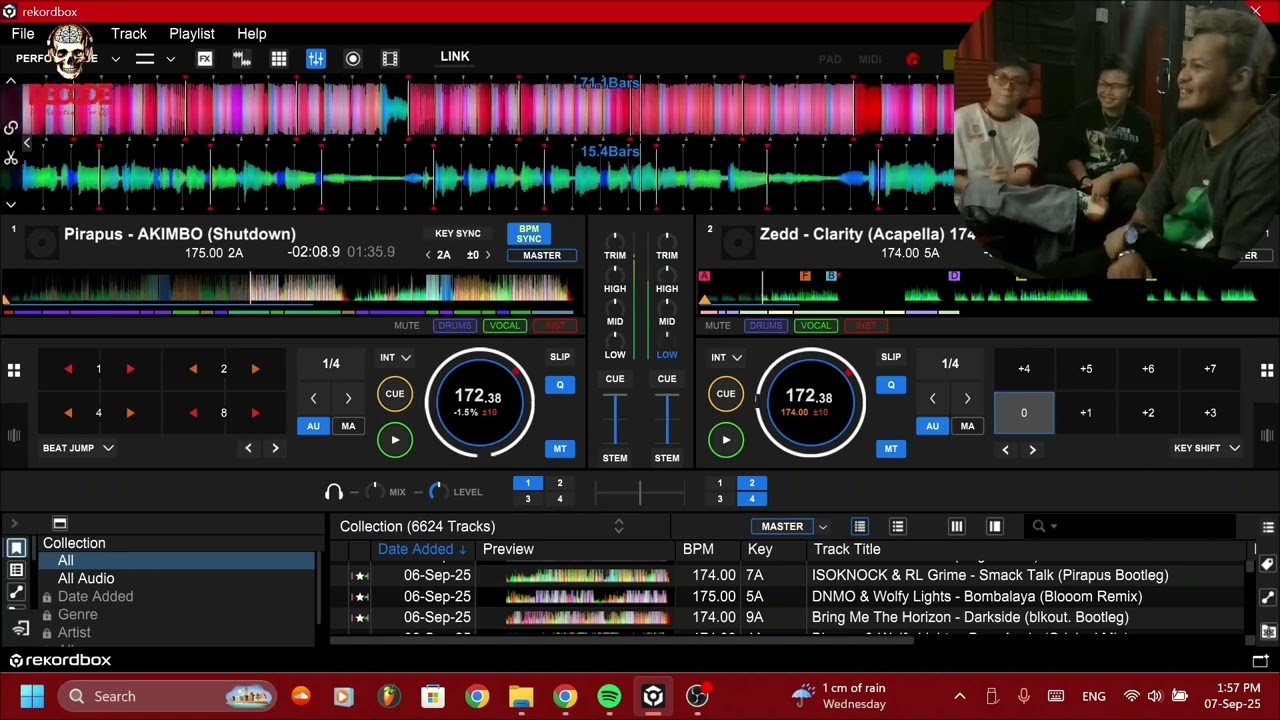Screen dimensions: 1280x720
Task: Open the KEY SHIFT pad mode dropdown
Action: pos(1207,448)
